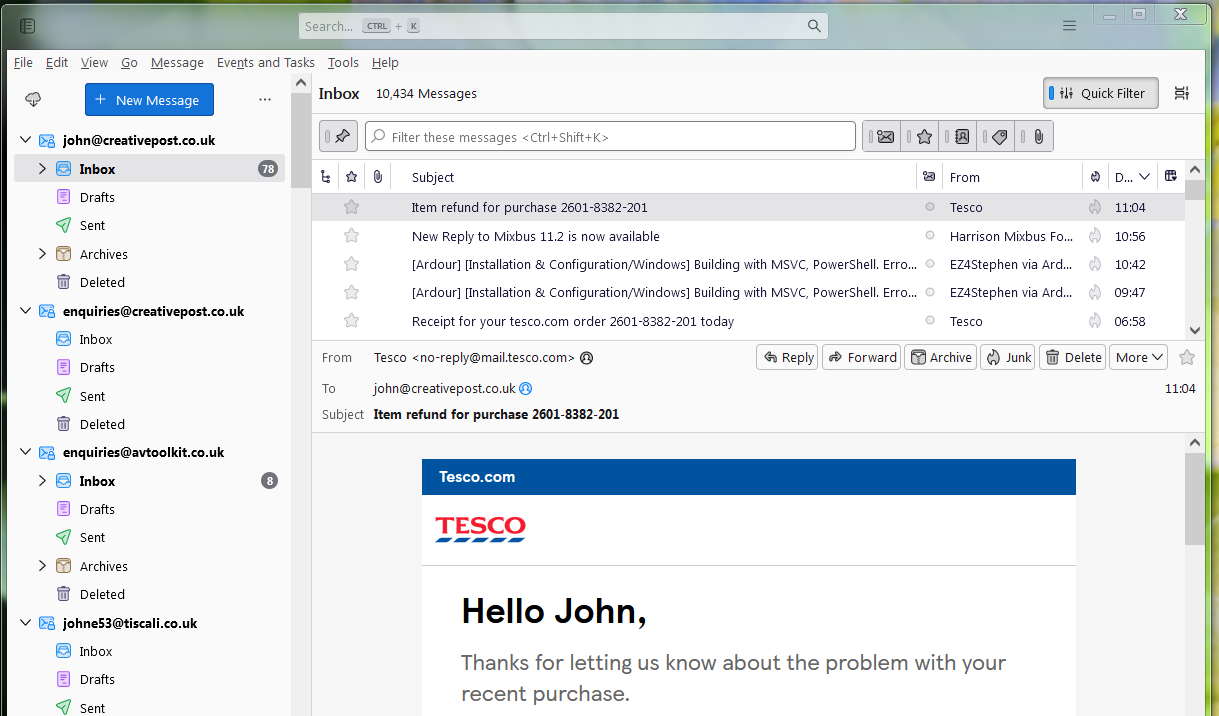Open message list display options icon
Image resolution: width=1219 pixels, height=716 pixels.
pos(1182,93)
